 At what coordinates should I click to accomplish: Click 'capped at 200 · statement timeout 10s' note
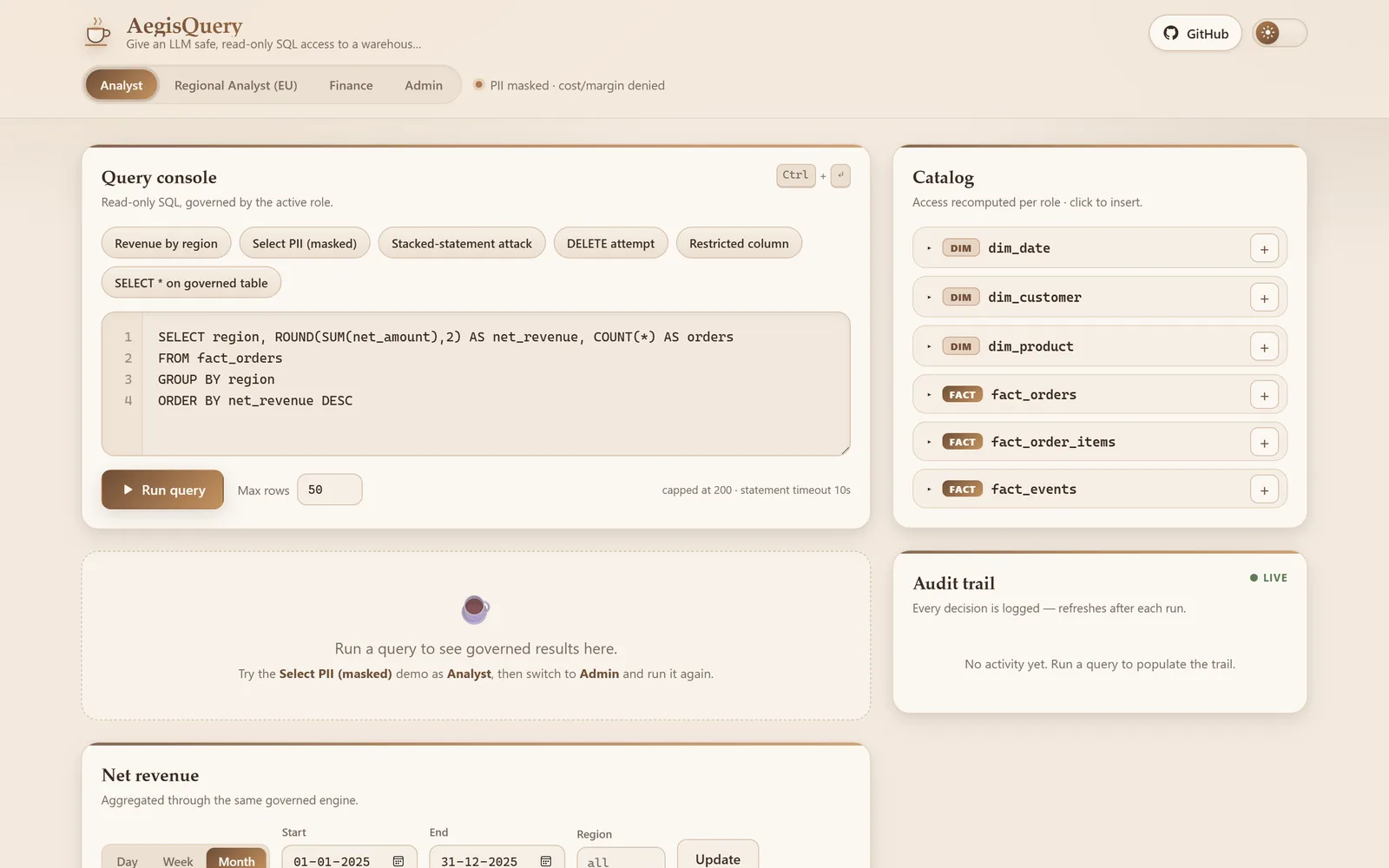(x=756, y=490)
